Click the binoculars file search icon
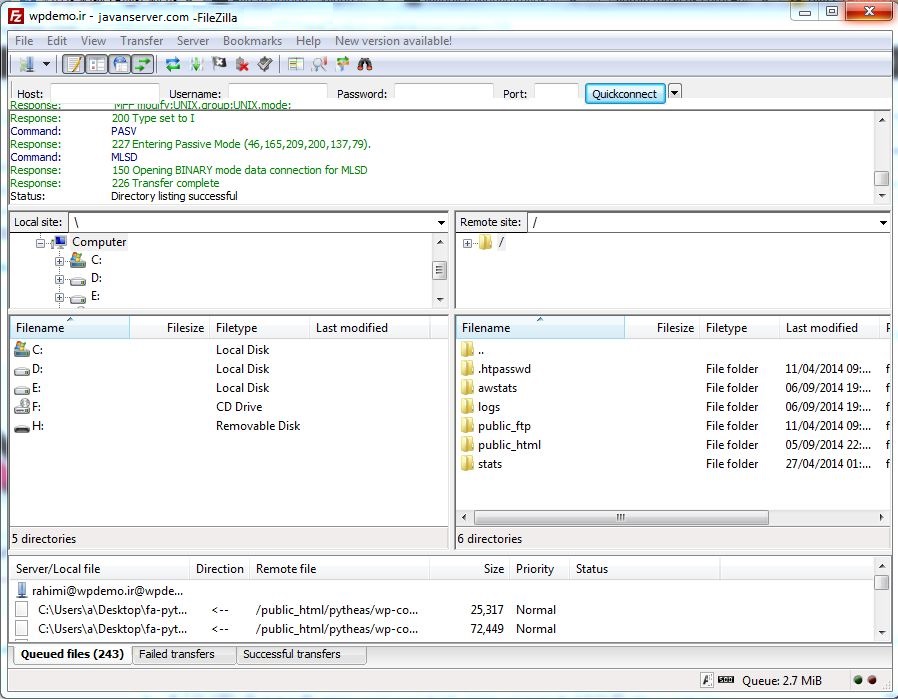The image size is (898, 699). [365, 64]
